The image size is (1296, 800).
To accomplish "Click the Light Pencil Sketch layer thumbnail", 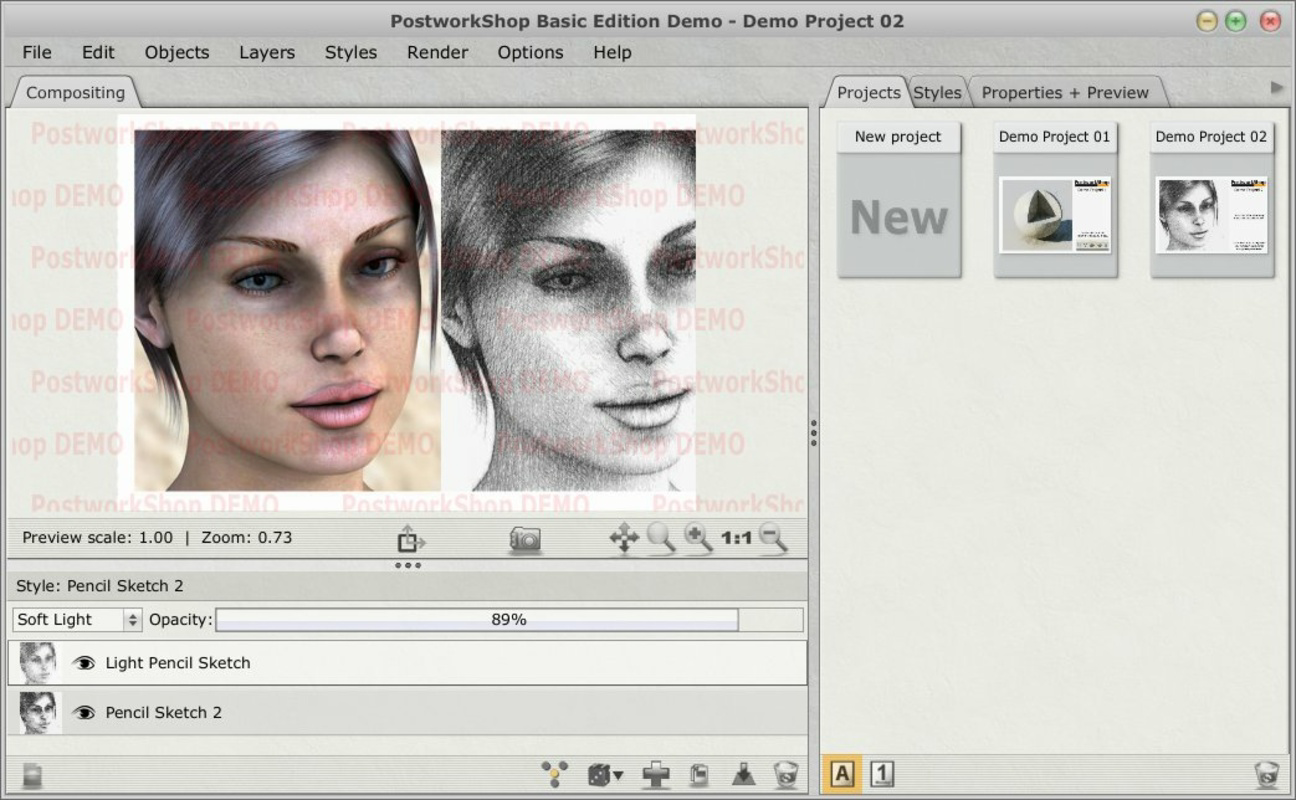I will [x=38, y=662].
